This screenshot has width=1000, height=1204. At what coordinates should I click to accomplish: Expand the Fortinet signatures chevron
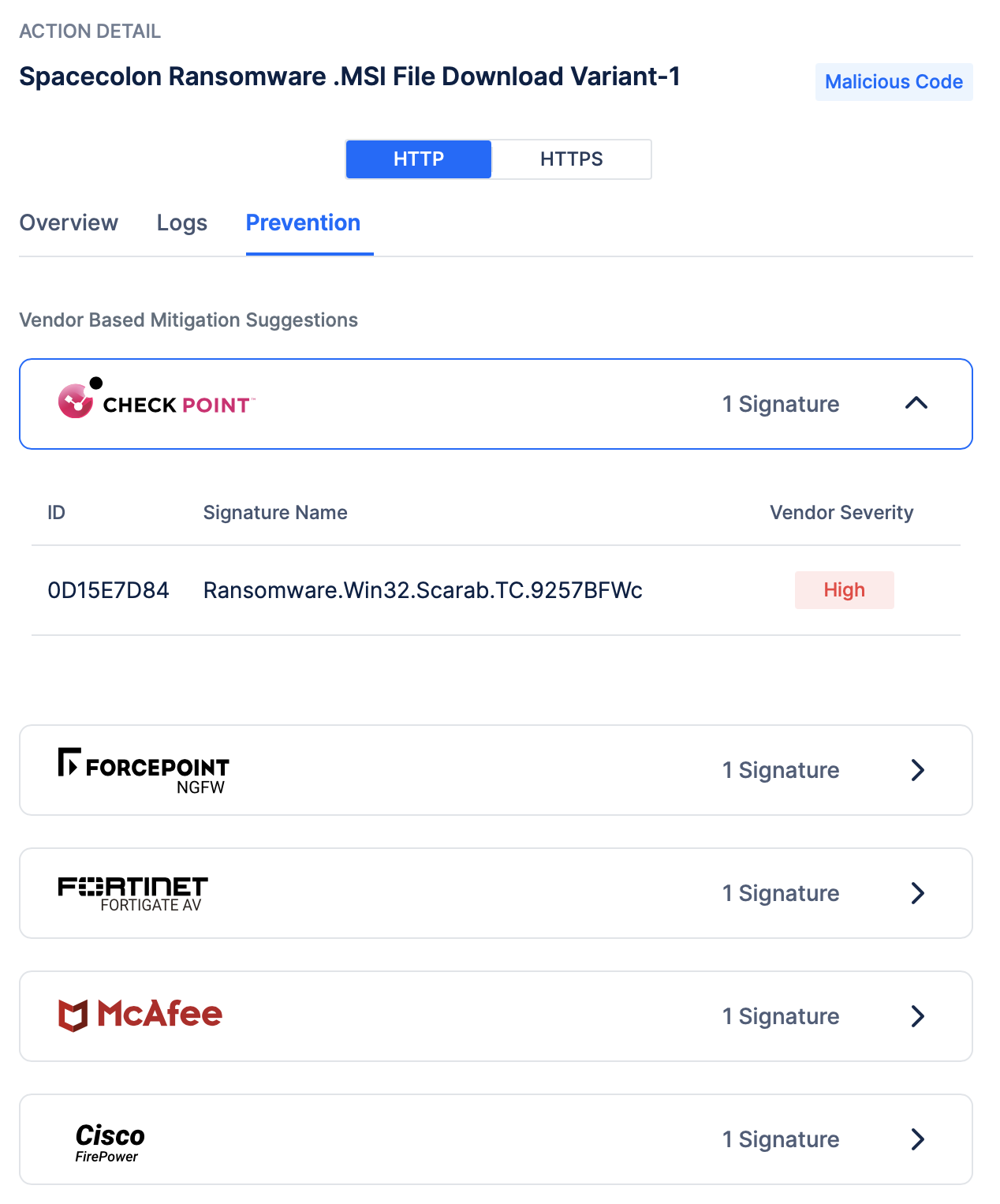click(917, 893)
